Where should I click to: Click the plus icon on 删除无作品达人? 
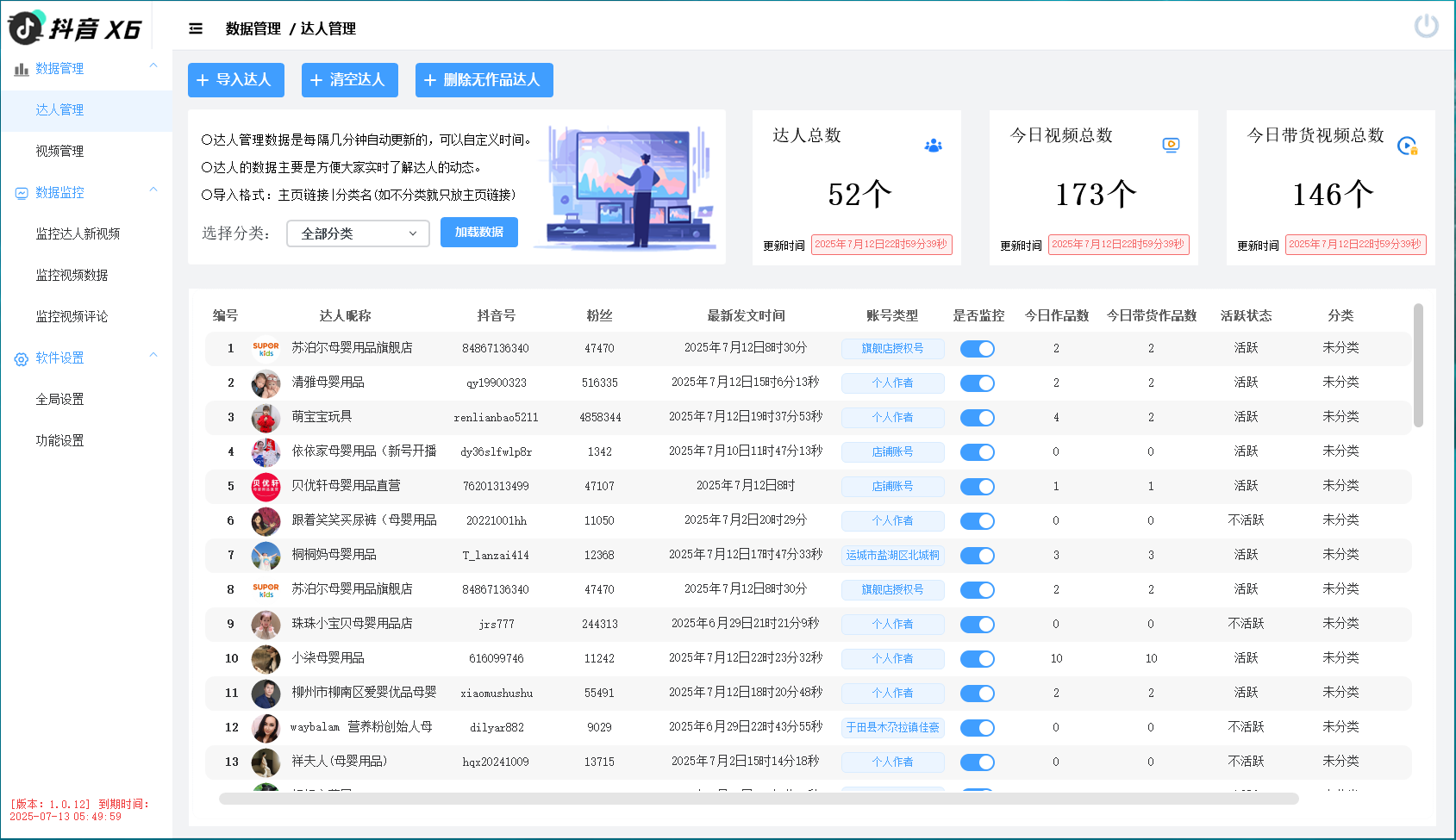(x=430, y=80)
